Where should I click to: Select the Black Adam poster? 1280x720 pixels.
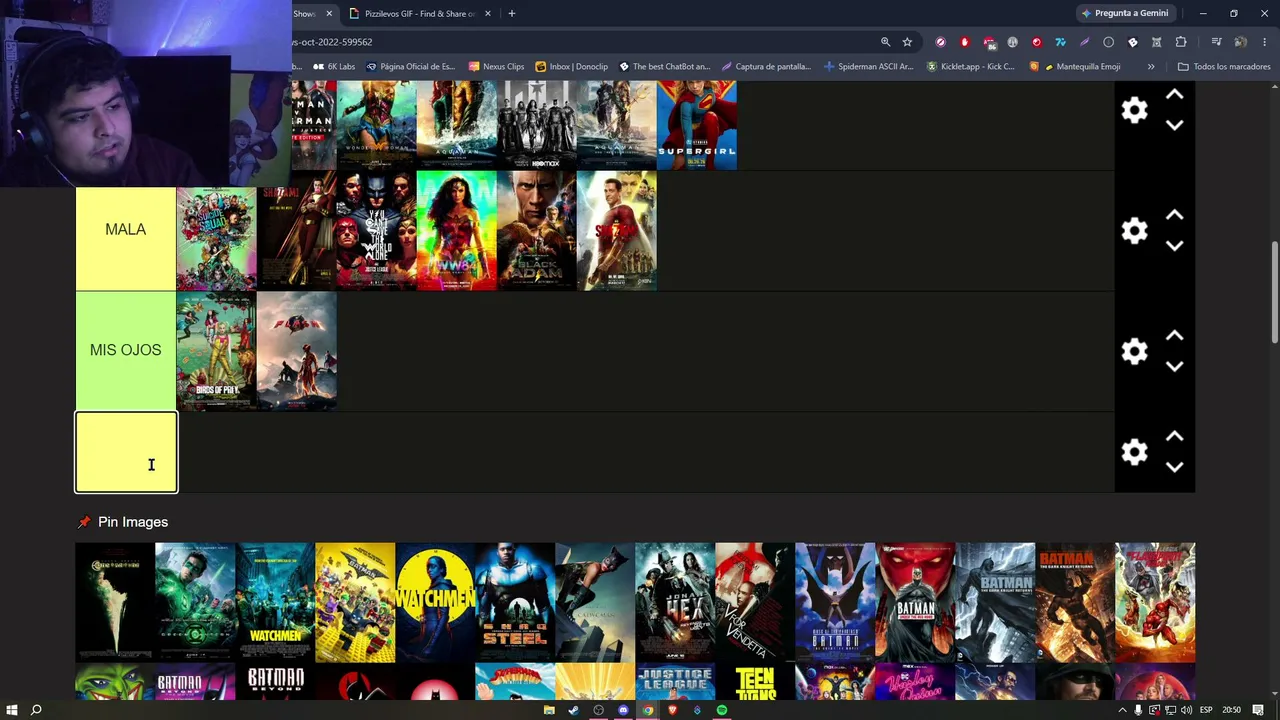[x=536, y=231]
